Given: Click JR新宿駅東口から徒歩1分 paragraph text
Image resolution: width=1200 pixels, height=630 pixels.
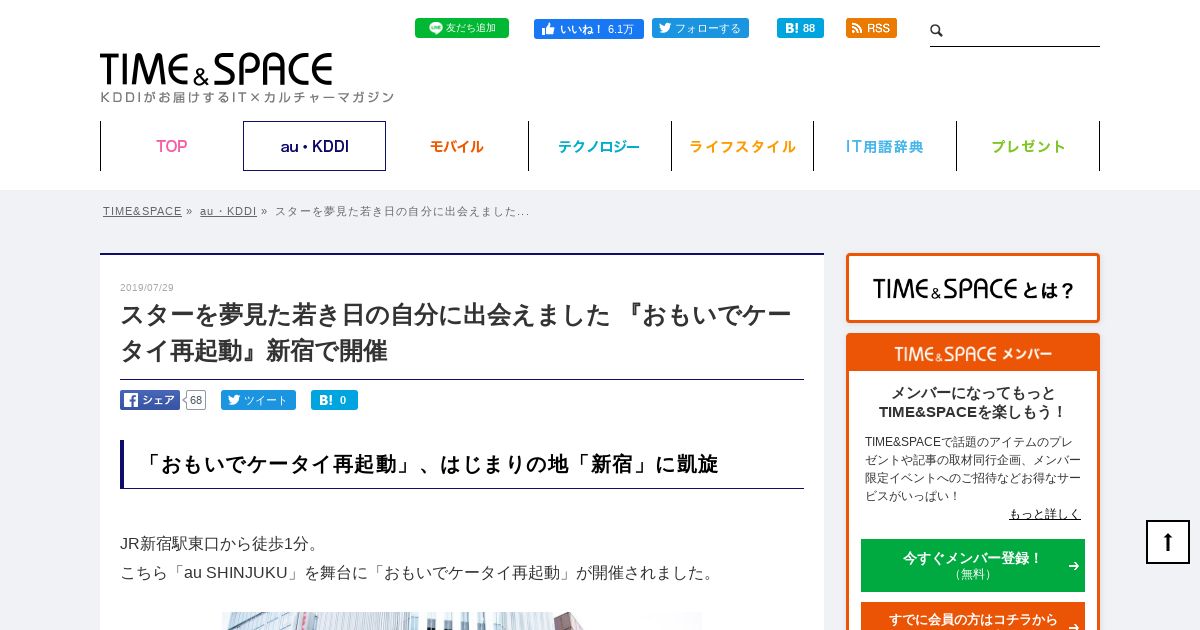Looking at the screenshot, I should [220, 544].
